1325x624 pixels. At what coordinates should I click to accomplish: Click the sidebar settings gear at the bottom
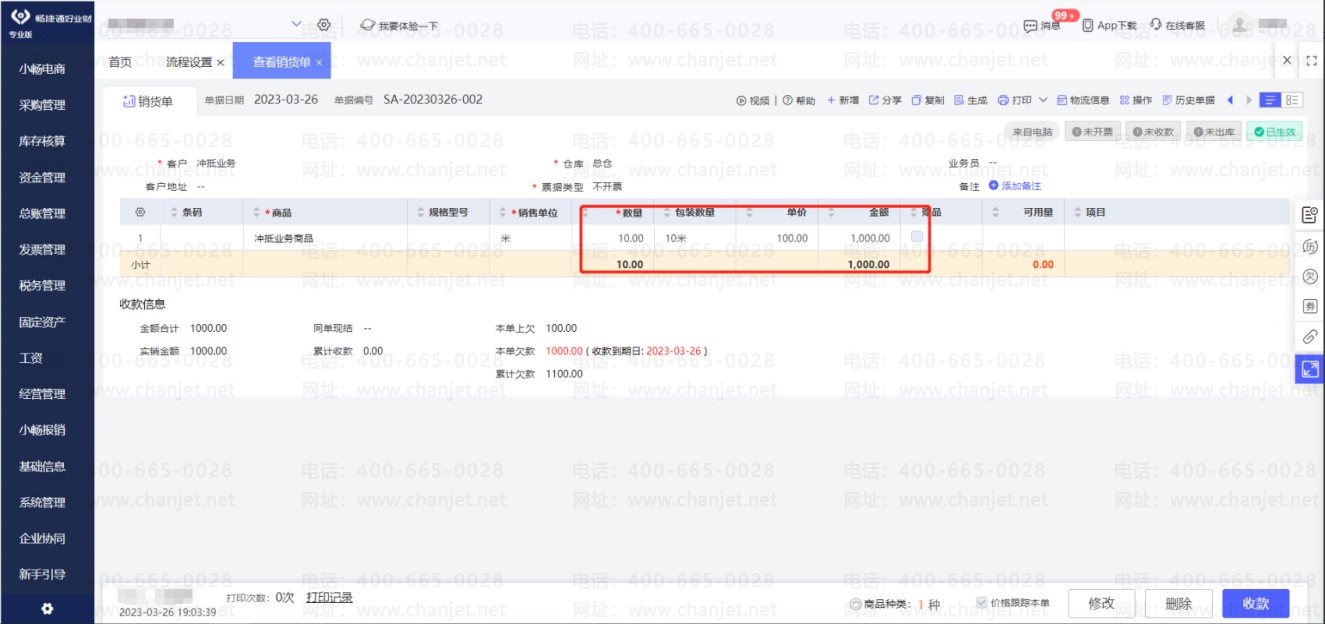(47, 608)
